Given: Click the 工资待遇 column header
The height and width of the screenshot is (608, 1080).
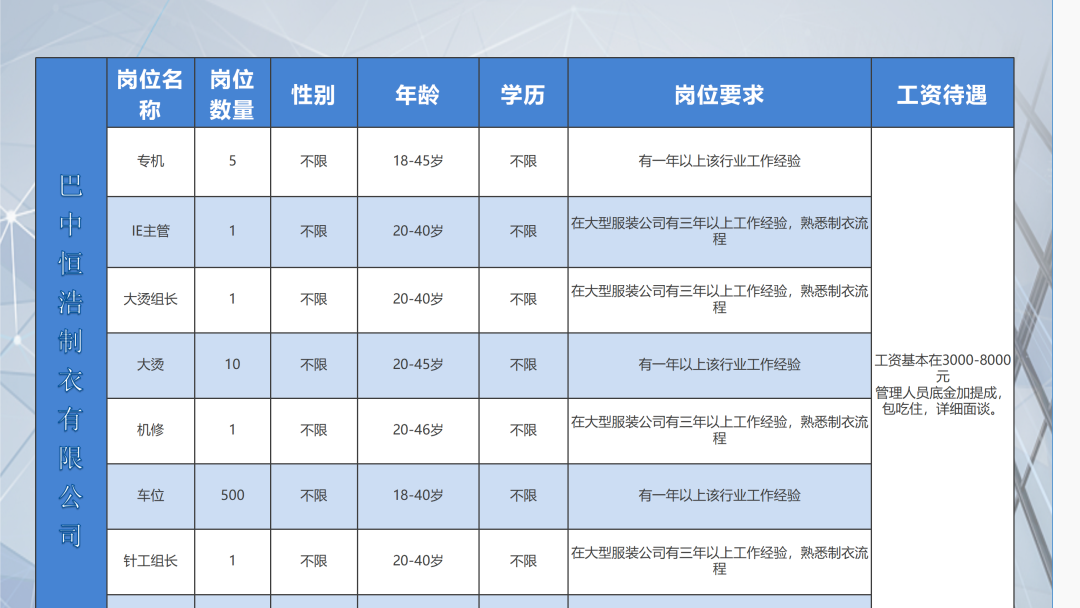Looking at the screenshot, I should tap(942, 95).
